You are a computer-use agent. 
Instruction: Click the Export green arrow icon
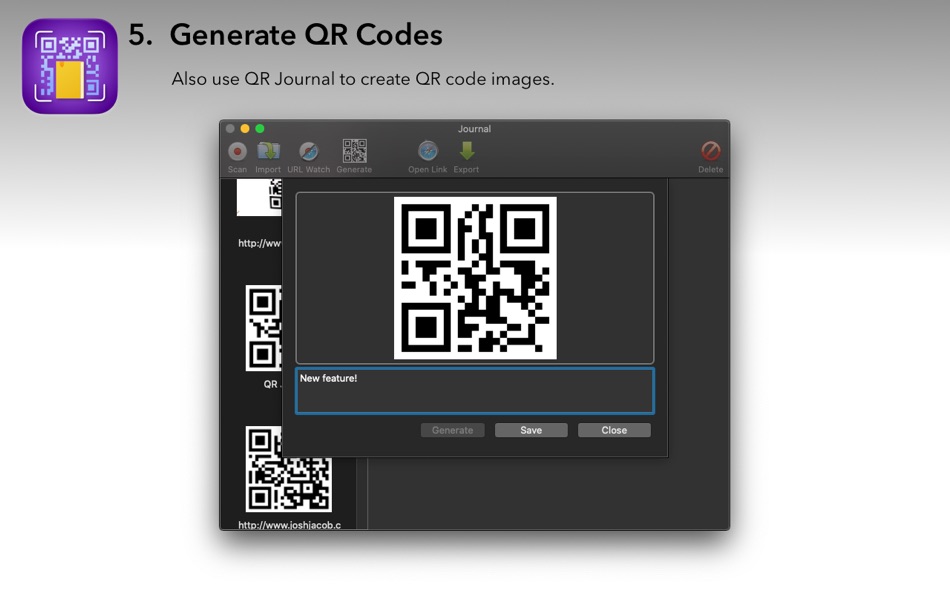tap(467, 151)
